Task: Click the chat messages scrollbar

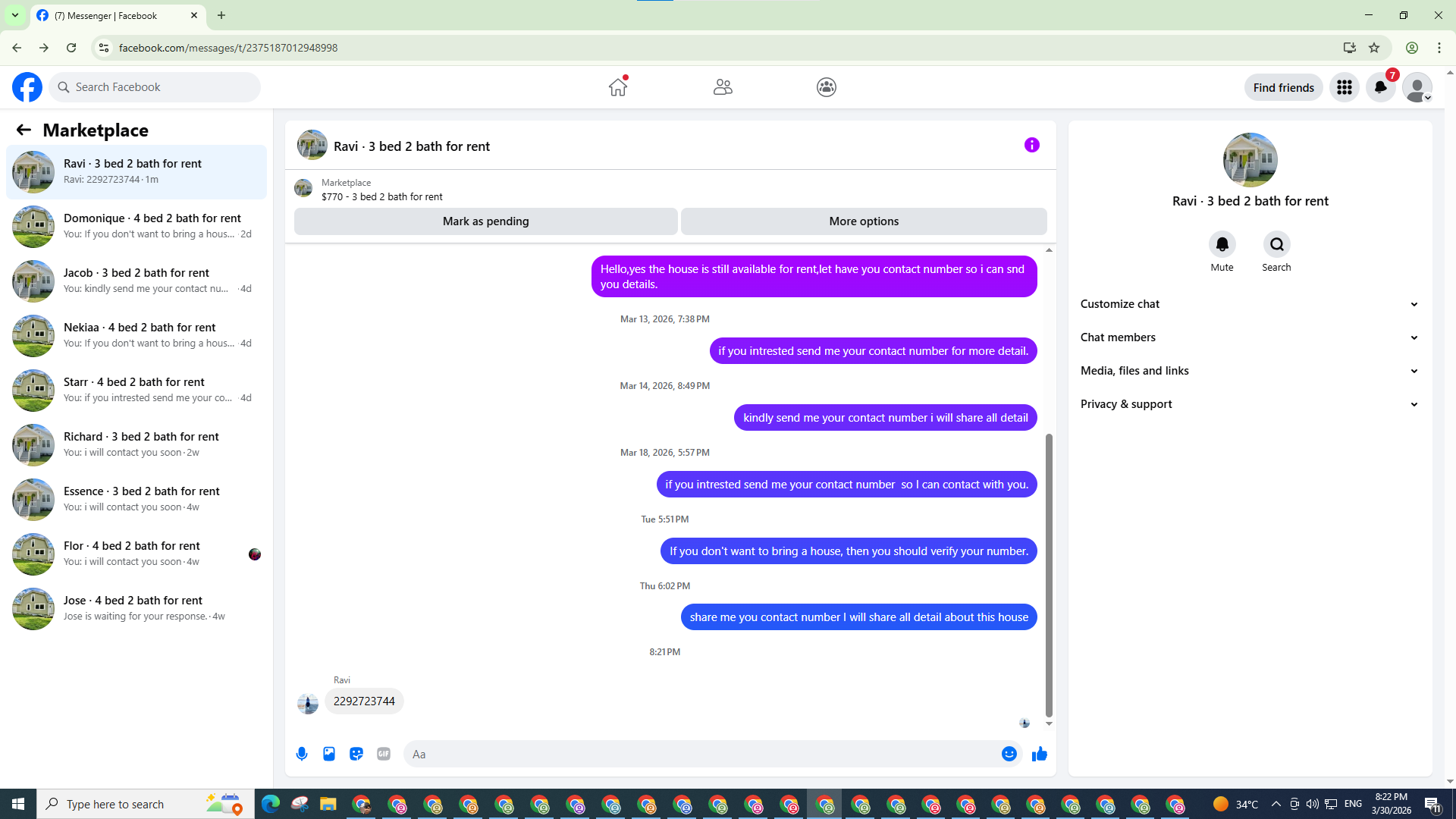Action: pyautogui.click(x=1049, y=575)
